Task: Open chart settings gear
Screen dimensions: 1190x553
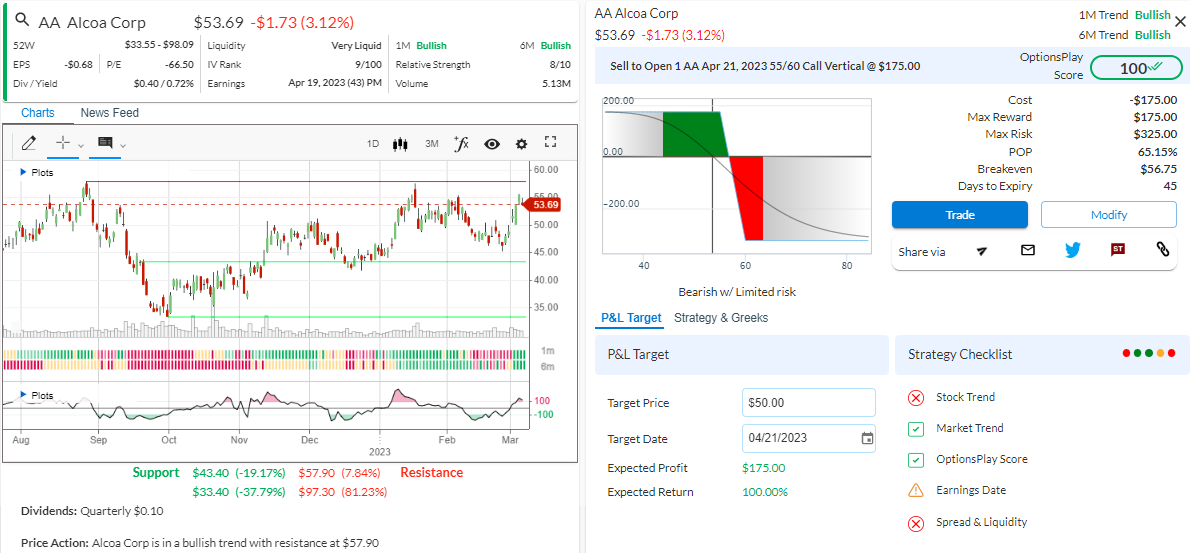Action: pyautogui.click(x=521, y=143)
